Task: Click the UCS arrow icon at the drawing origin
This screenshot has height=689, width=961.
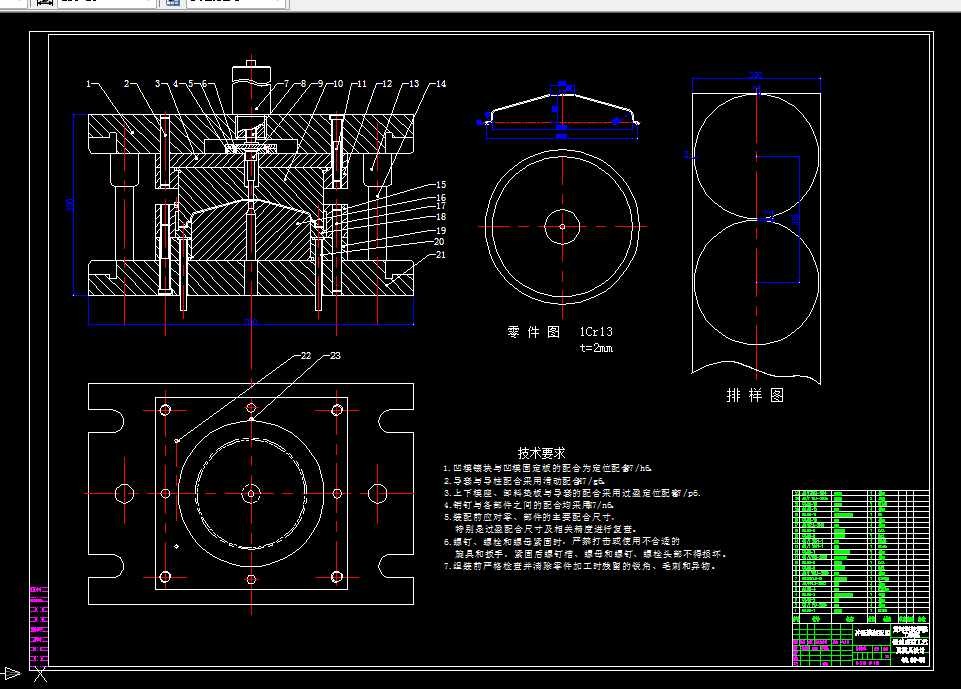Action: pyautogui.click(x=12, y=674)
